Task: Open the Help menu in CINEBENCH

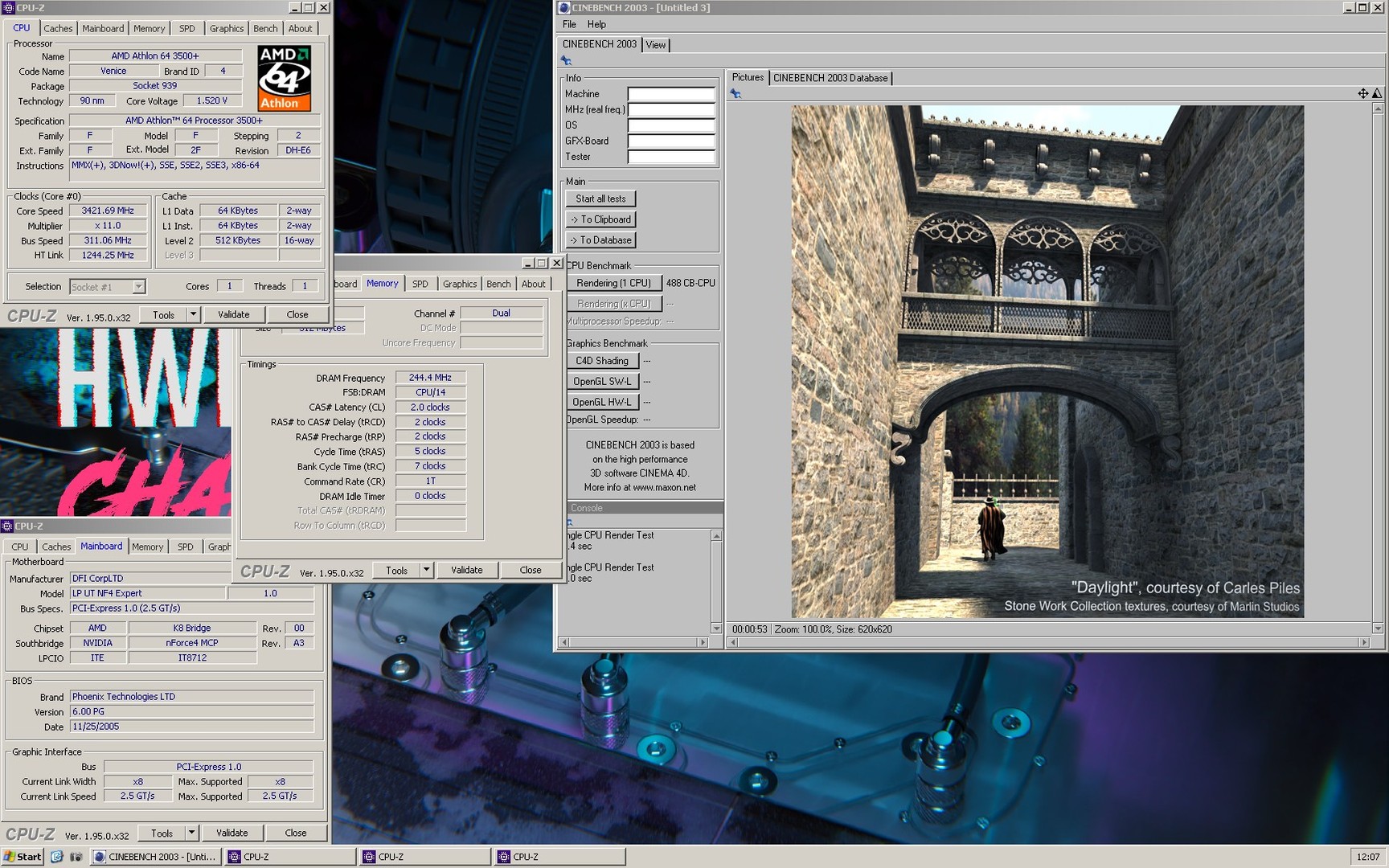Action: point(596,24)
